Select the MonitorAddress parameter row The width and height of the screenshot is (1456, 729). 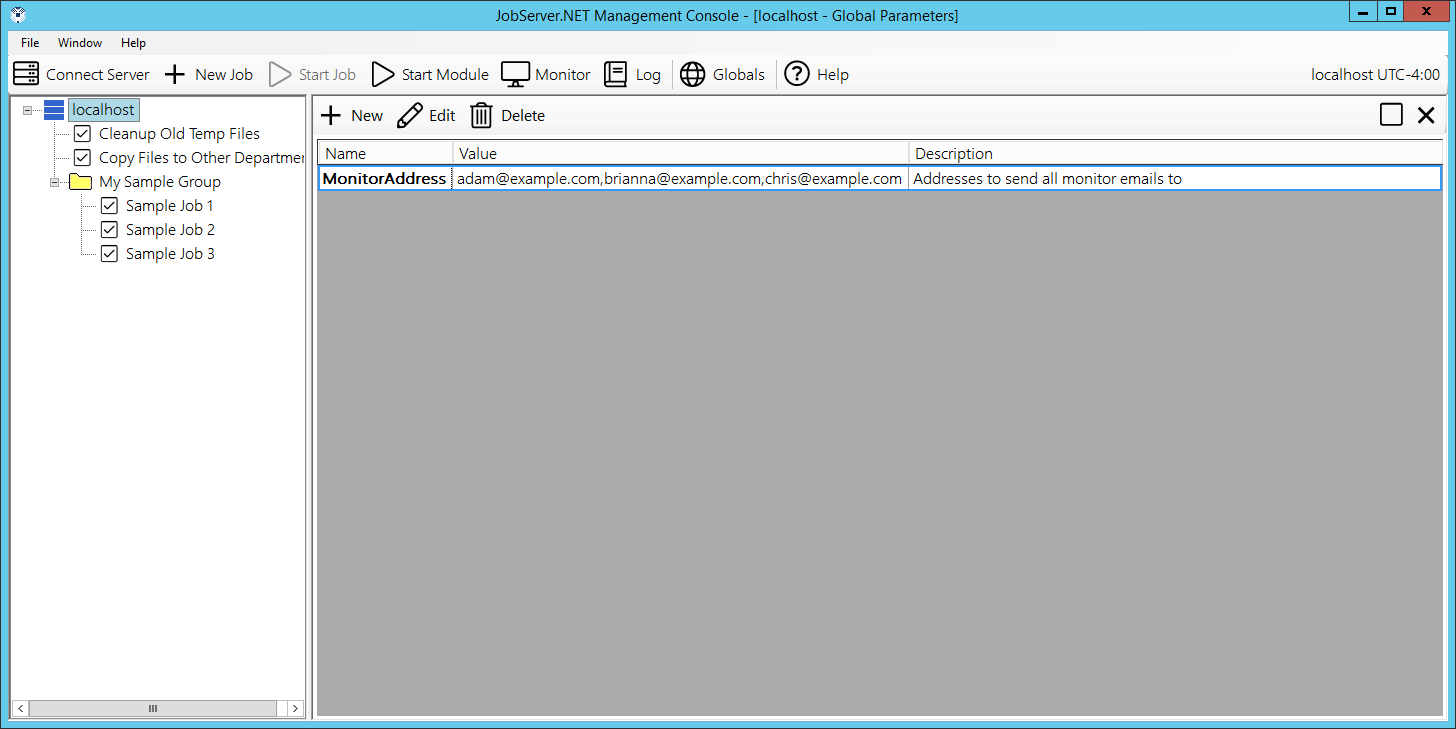384,179
